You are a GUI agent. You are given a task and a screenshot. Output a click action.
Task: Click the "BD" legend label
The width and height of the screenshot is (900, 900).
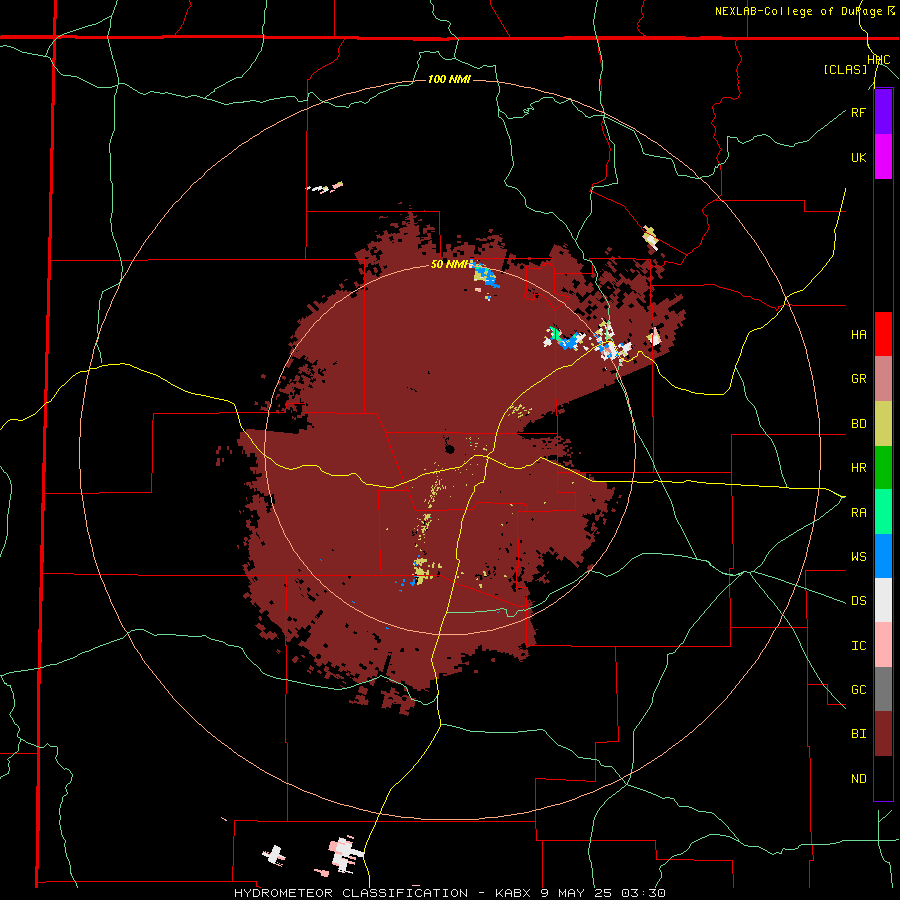858,424
